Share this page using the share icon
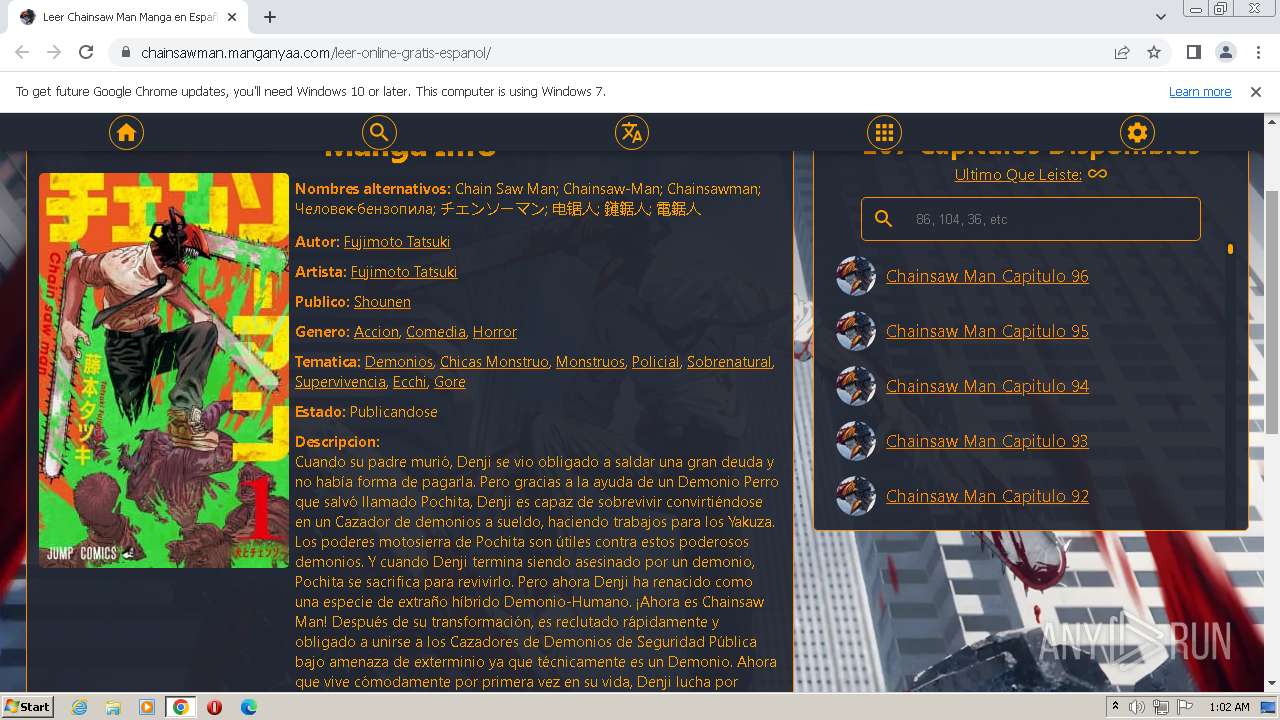The height and width of the screenshot is (720, 1280). coord(1122,52)
